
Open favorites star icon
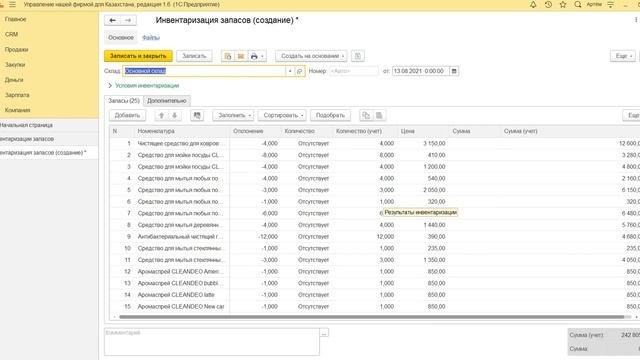click(x=563, y=4)
